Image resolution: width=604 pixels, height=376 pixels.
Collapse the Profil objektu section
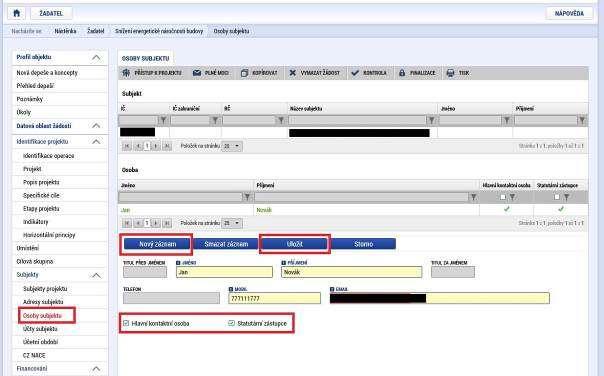[96, 57]
